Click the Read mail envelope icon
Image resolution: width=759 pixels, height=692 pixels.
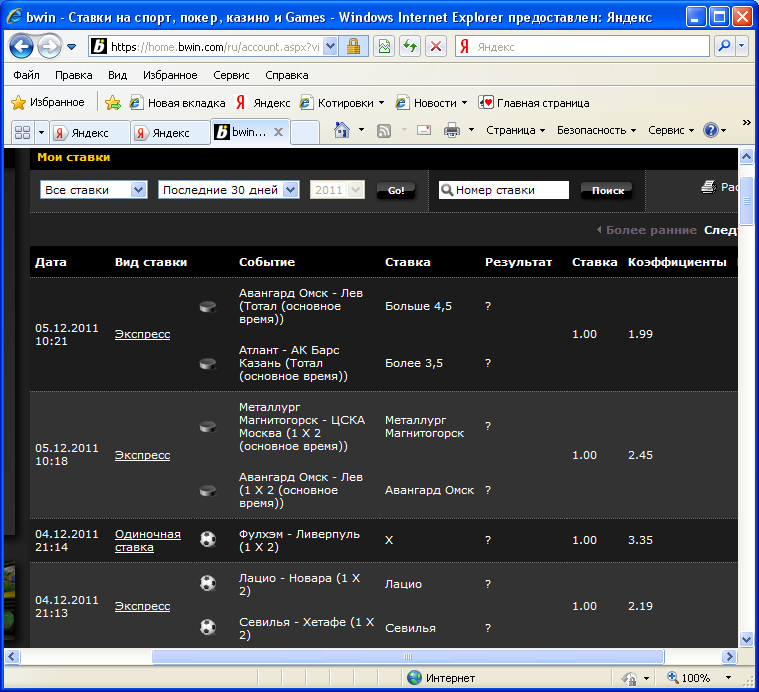pyautogui.click(x=424, y=130)
